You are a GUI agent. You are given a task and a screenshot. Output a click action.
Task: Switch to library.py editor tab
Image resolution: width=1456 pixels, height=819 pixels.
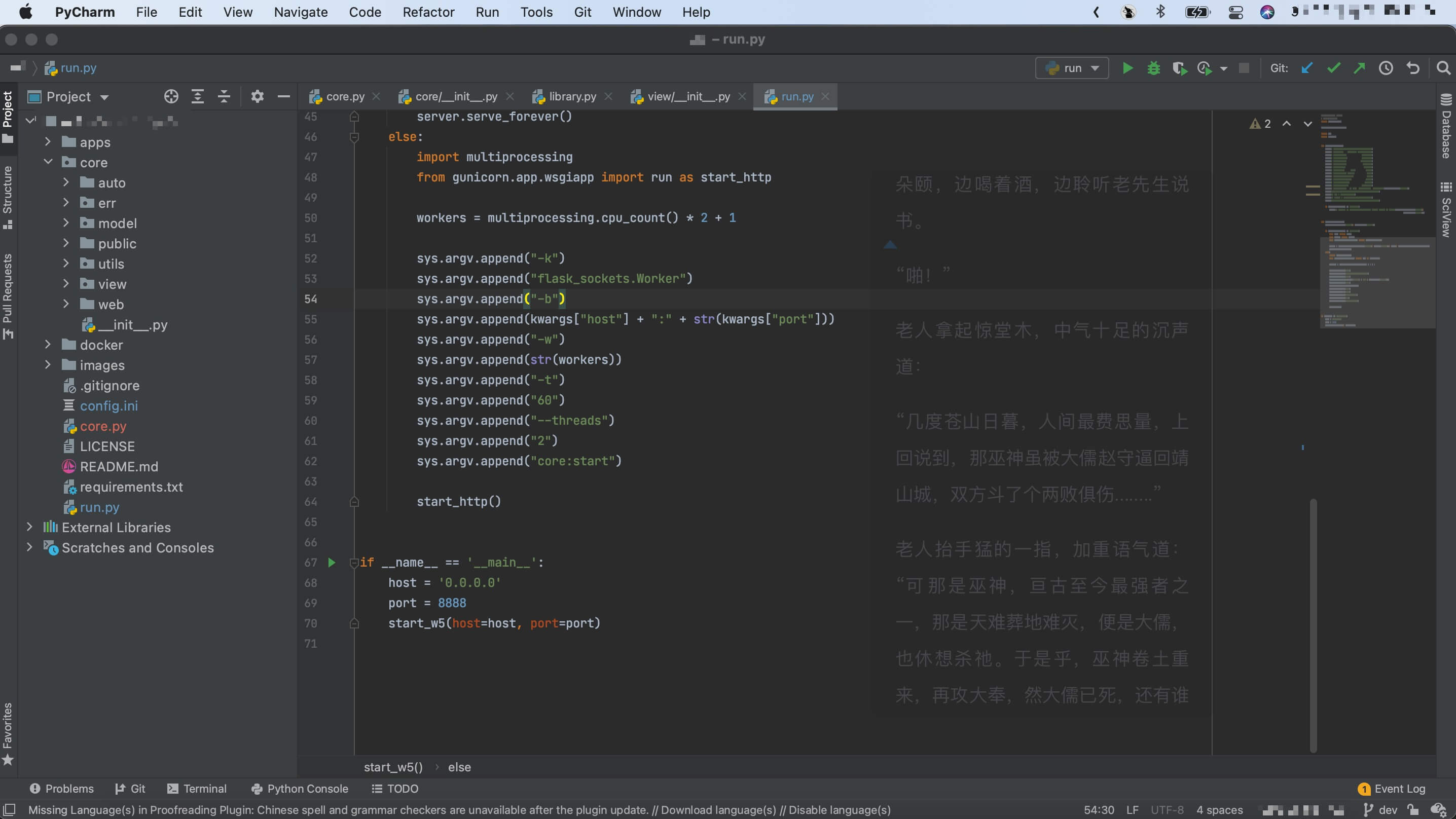tap(572, 97)
